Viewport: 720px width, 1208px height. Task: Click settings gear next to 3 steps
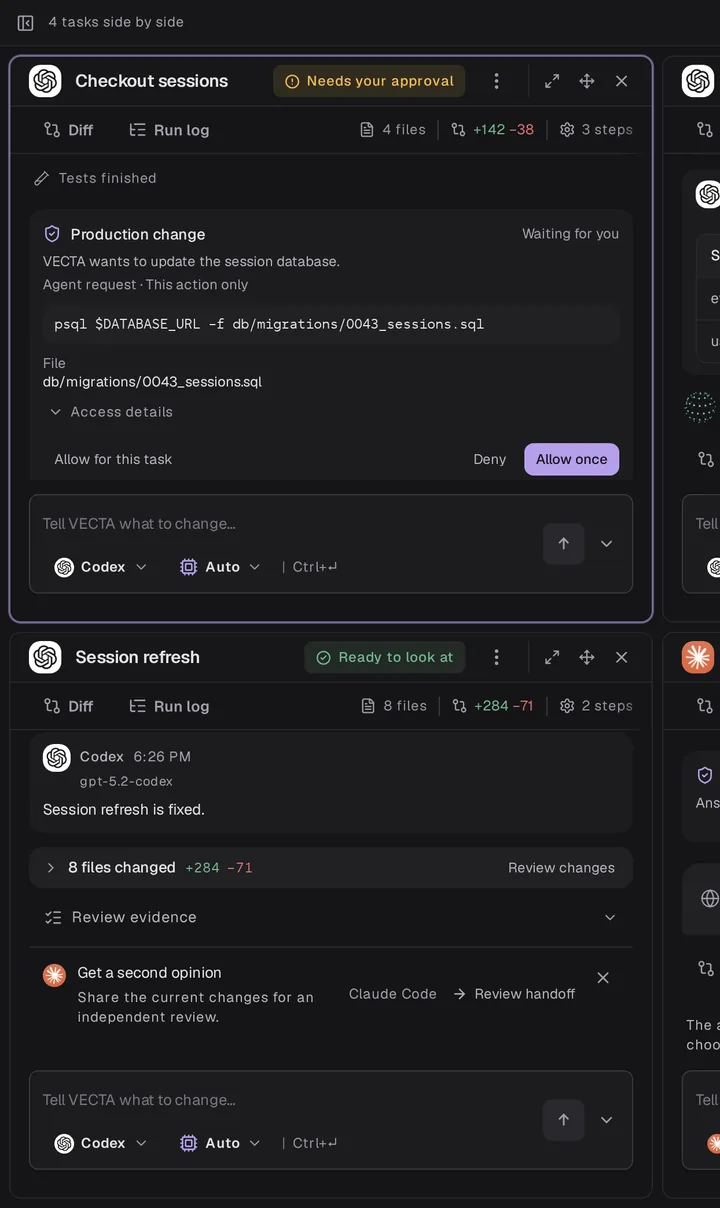click(567, 130)
